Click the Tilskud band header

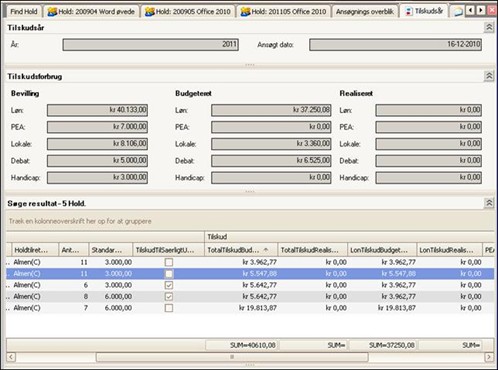(x=349, y=237)
